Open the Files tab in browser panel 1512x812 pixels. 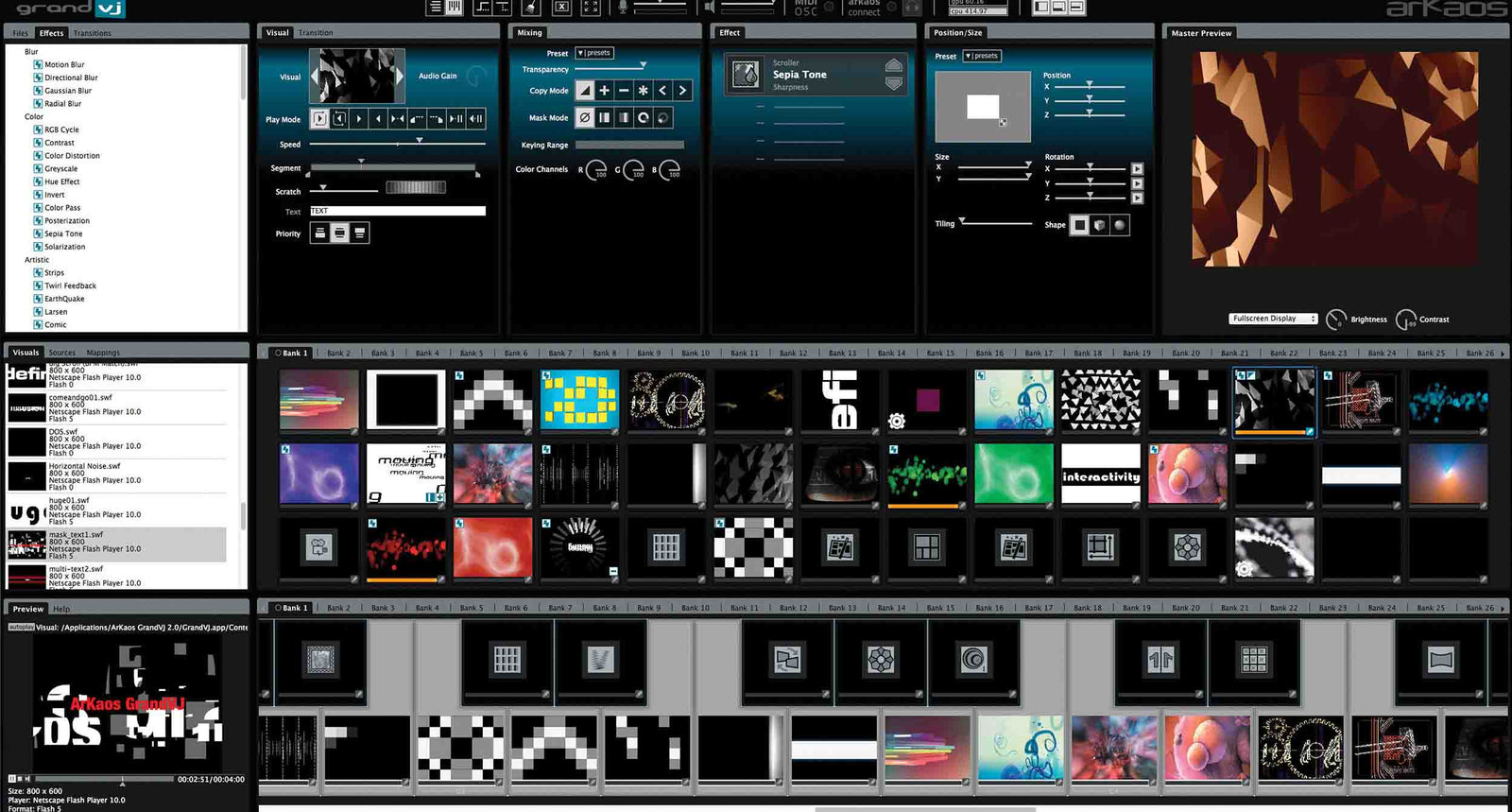(x=21, y=33)
